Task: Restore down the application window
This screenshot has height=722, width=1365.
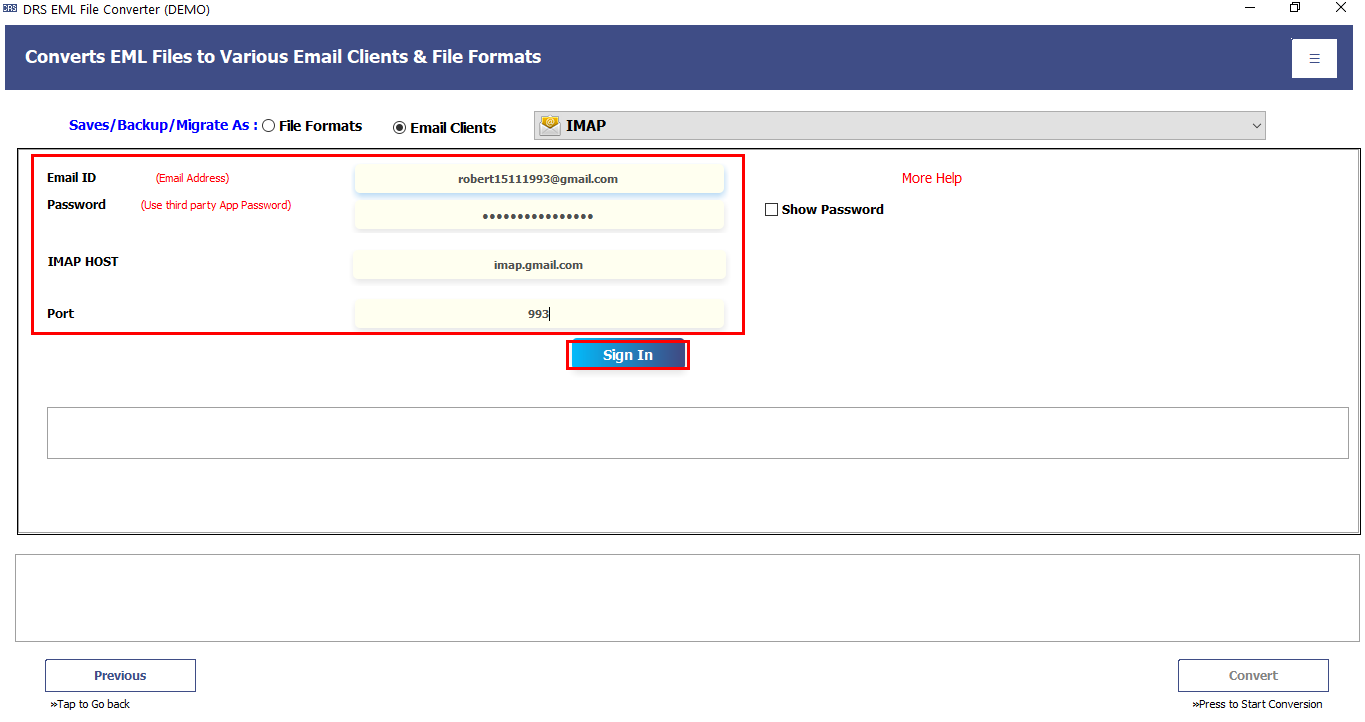Action: [x=1295, y=8]
